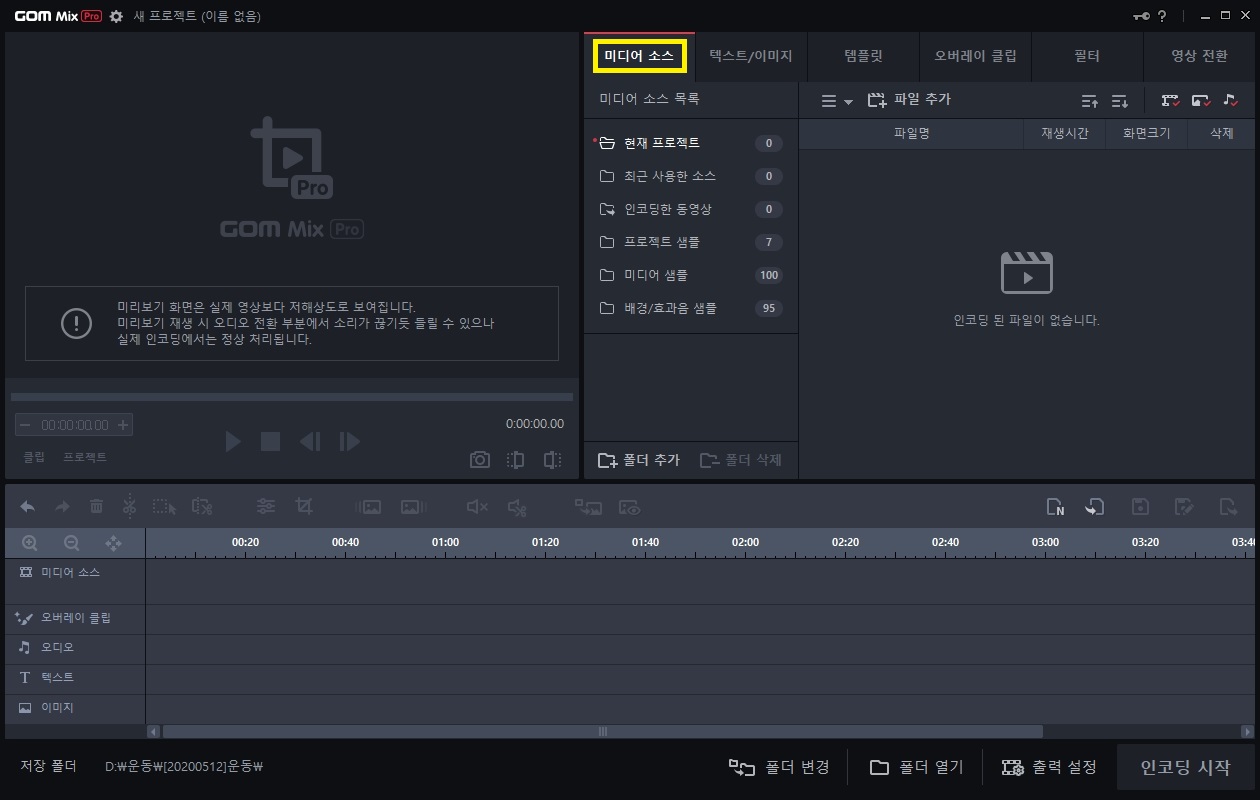The image size is (1260, 800).
Task: Click the image fade-out icon
Action: [414, 507]
